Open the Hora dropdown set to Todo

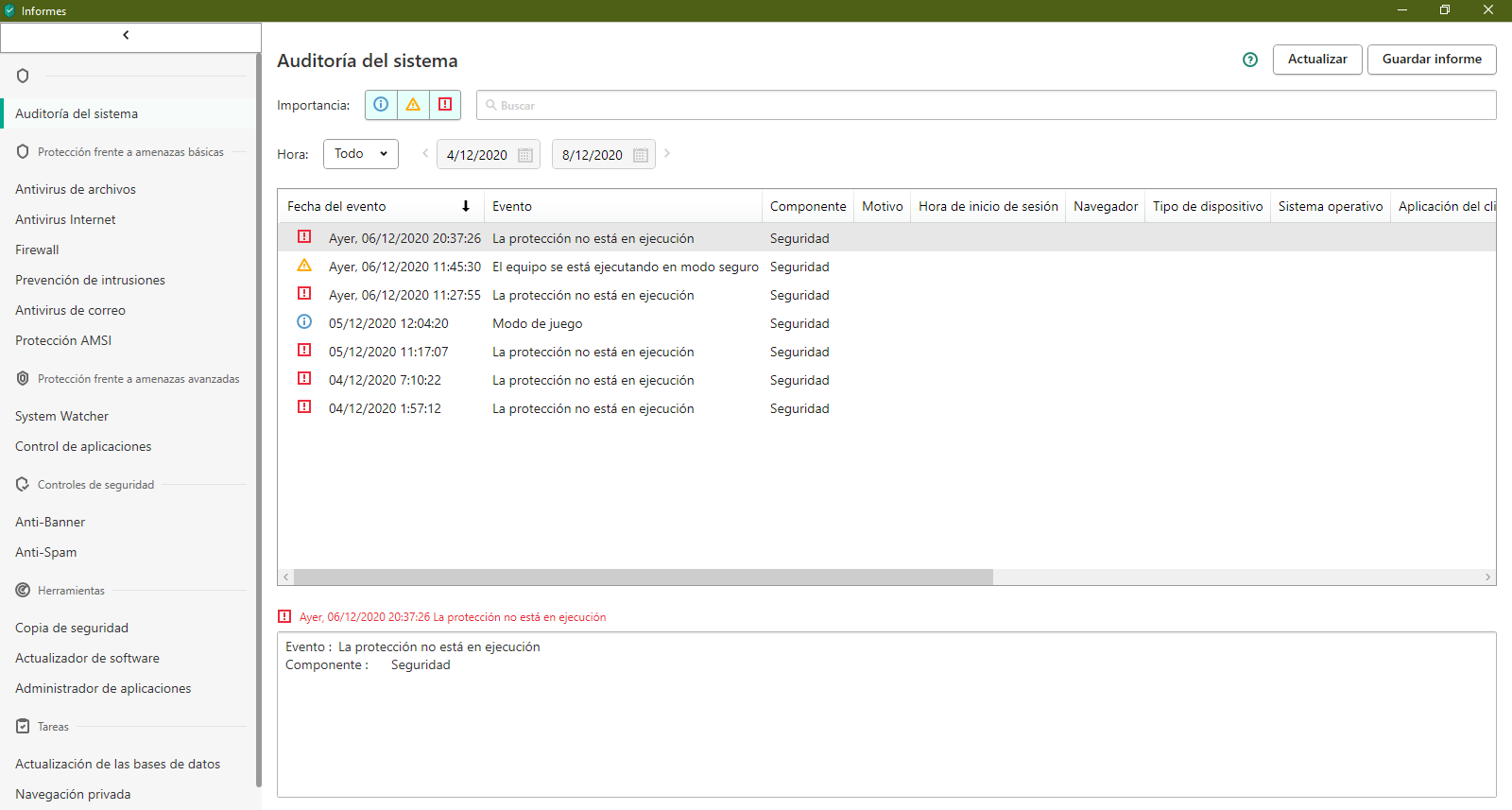point(360,154)
